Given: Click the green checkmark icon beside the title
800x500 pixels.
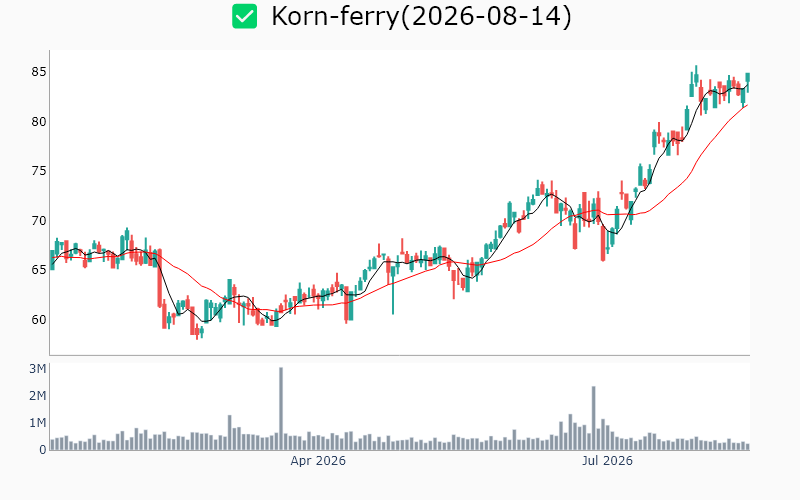Looking at the screenshot, I should (244, 16).
